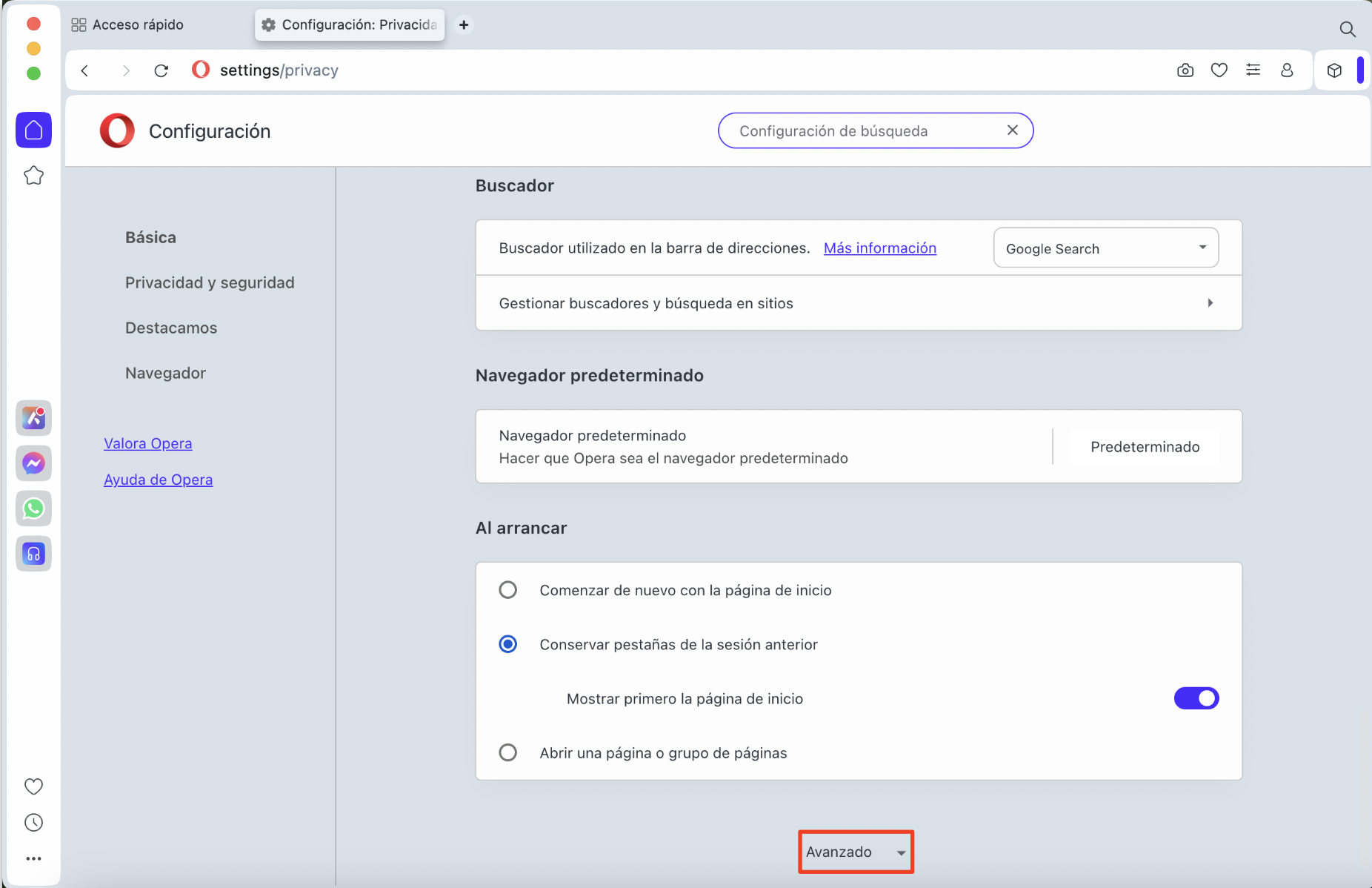Select Abrir una página o grupo de páginas
The width and height of the screenshot is (1372, 888).
(508, 752)
